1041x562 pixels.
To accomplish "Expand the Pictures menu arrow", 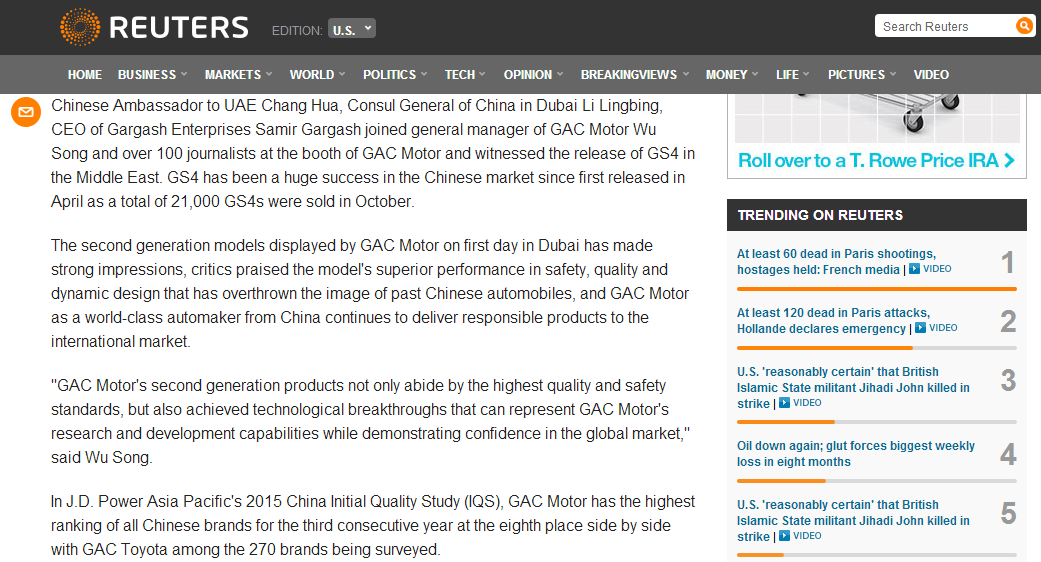I will (893, 74).
